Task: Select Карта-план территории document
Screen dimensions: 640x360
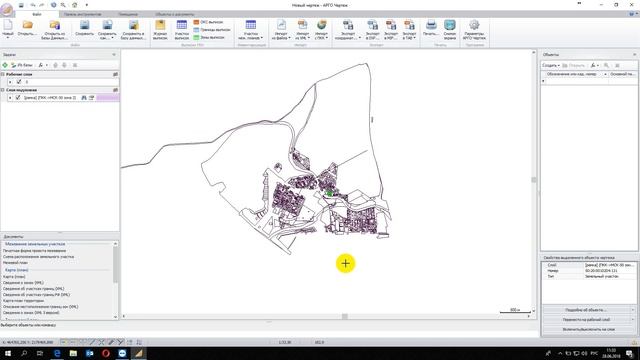Action: pyautogui.click(x=23, y=300)
